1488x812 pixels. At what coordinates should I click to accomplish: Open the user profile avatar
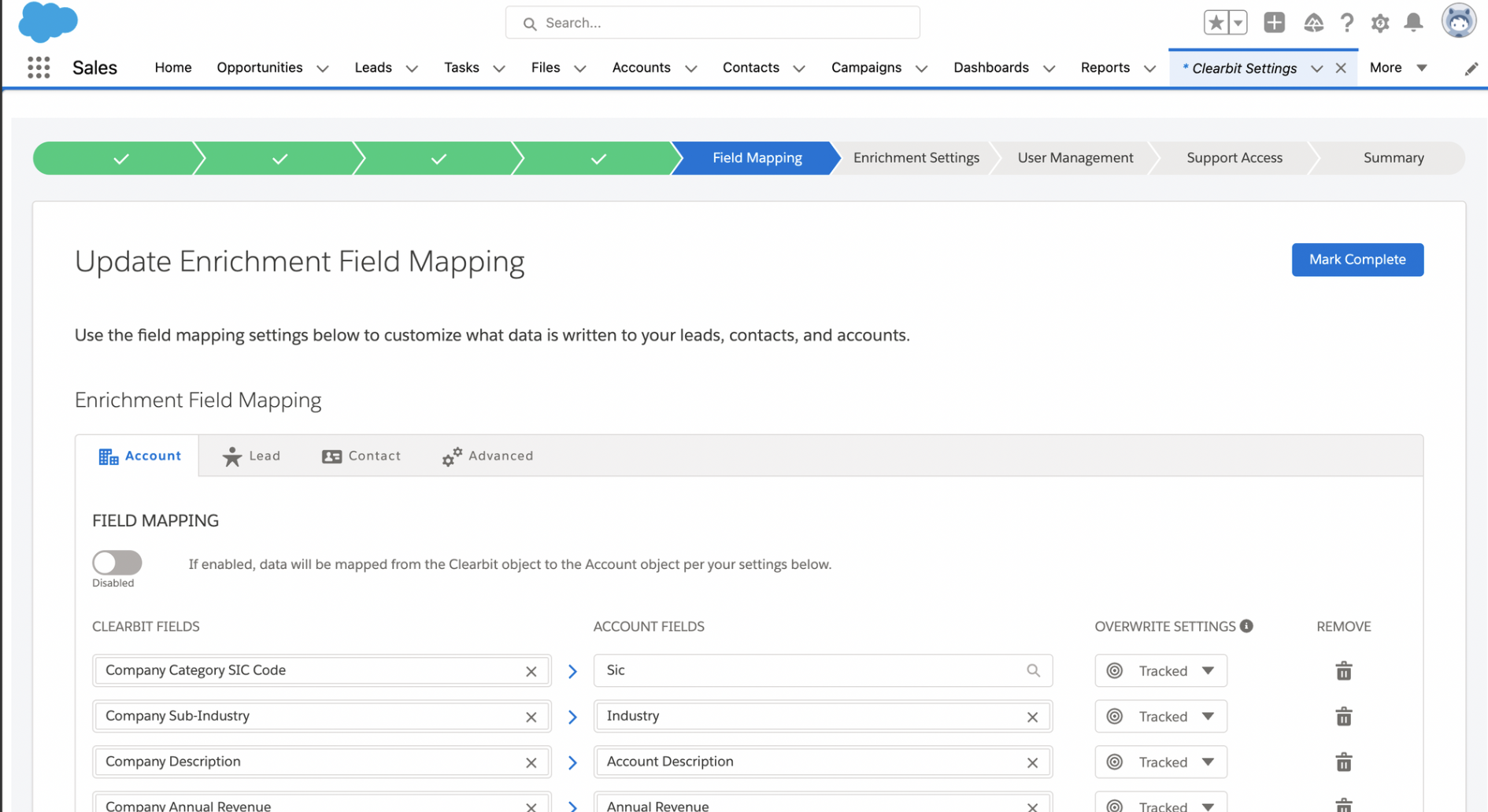coord(1459,21)
